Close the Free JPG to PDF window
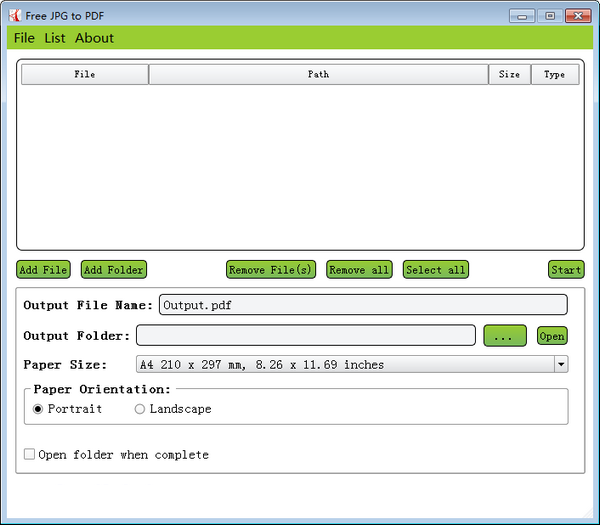Viewport: 600px width, 525px height. [578, 16]
